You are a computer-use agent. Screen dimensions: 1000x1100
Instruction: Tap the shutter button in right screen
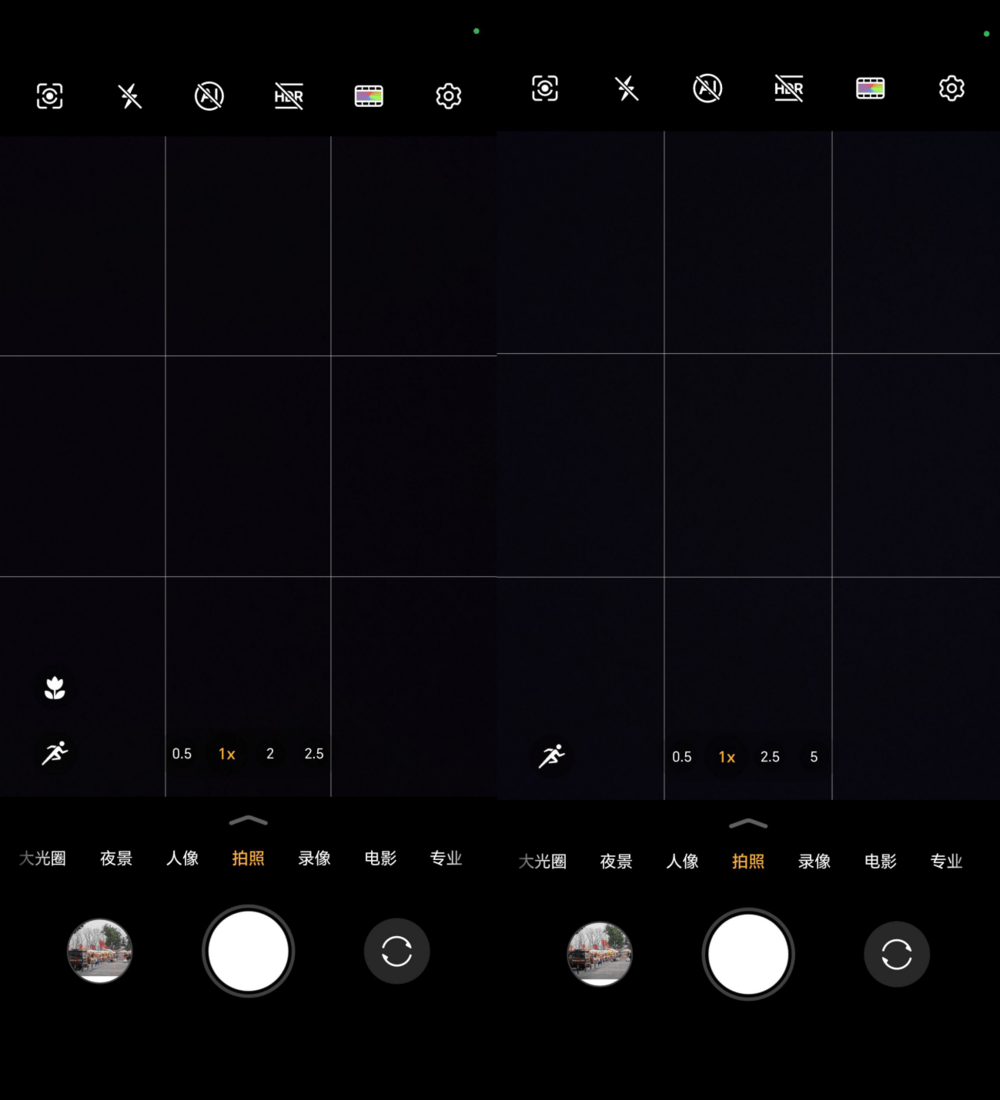click(748, 954)
